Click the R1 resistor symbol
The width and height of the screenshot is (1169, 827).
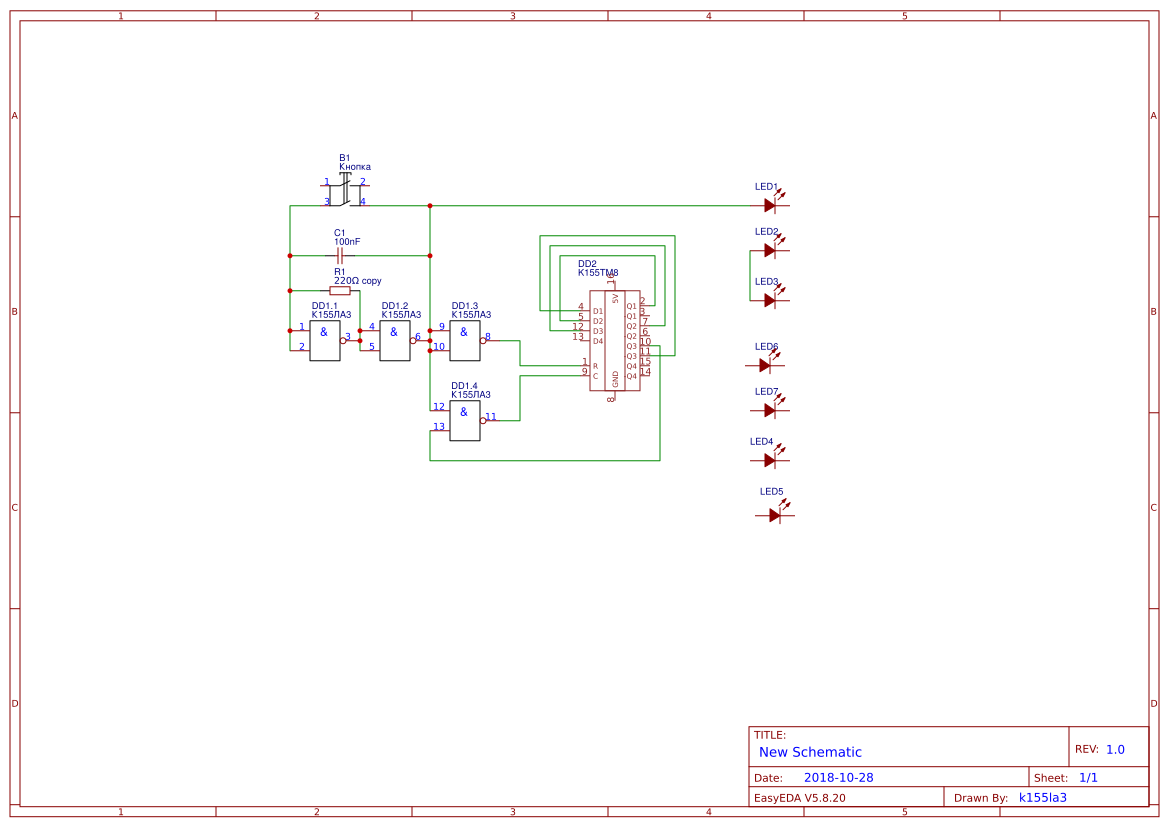pos(340,291)
